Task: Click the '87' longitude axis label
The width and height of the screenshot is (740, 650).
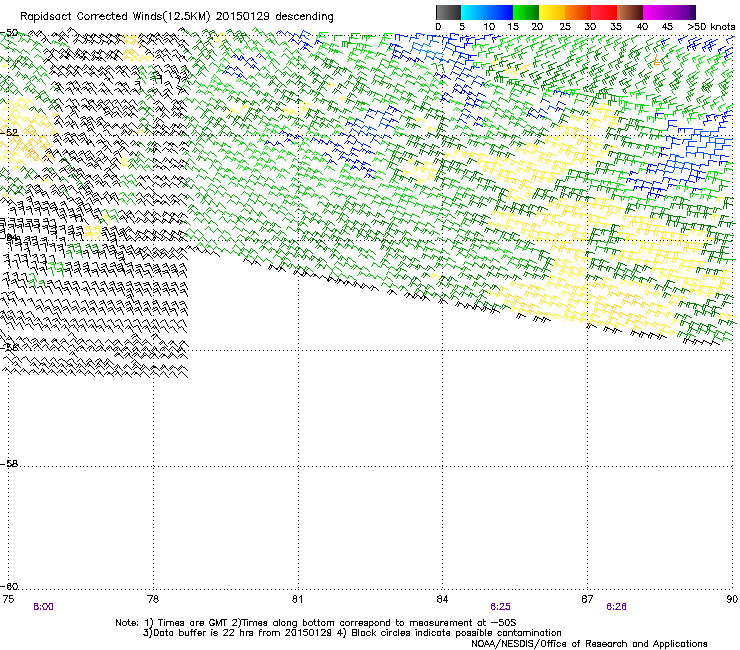Action: click(x=587, y=599)
